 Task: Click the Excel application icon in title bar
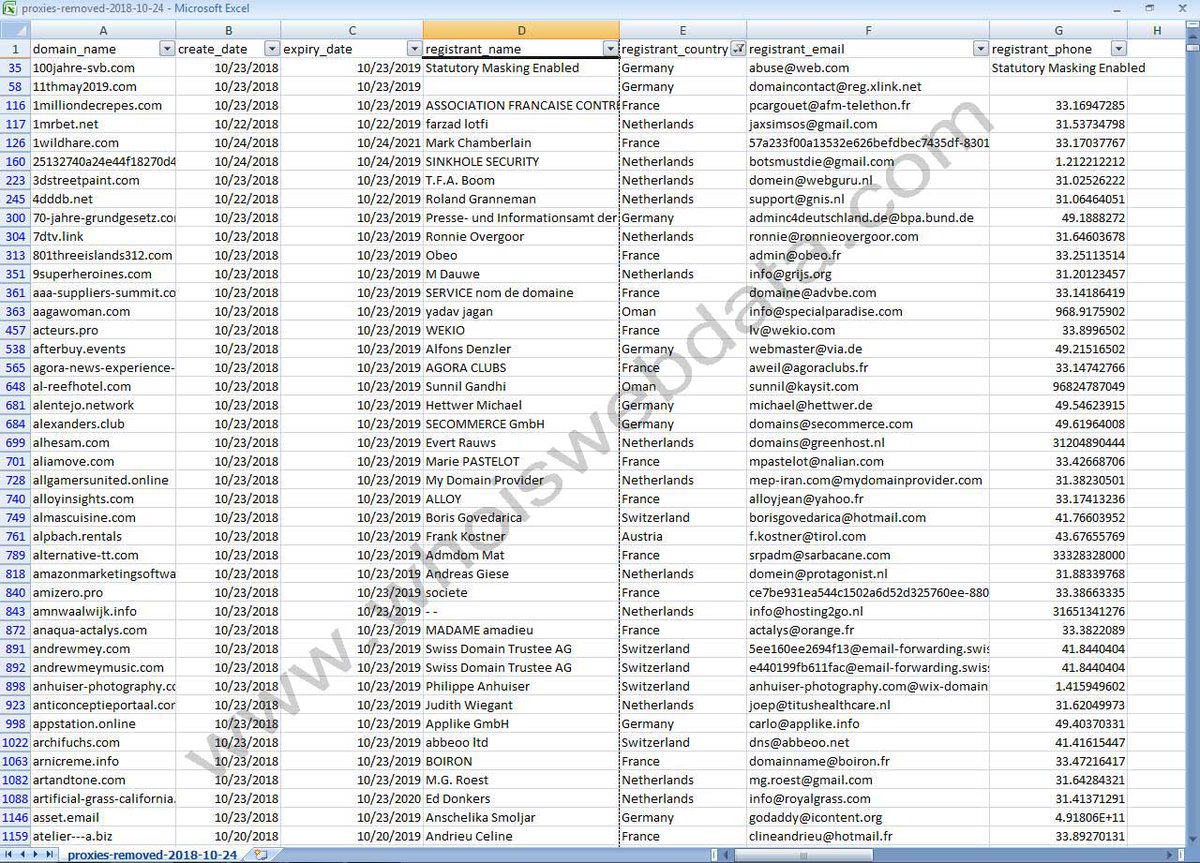tap(10, 8)
